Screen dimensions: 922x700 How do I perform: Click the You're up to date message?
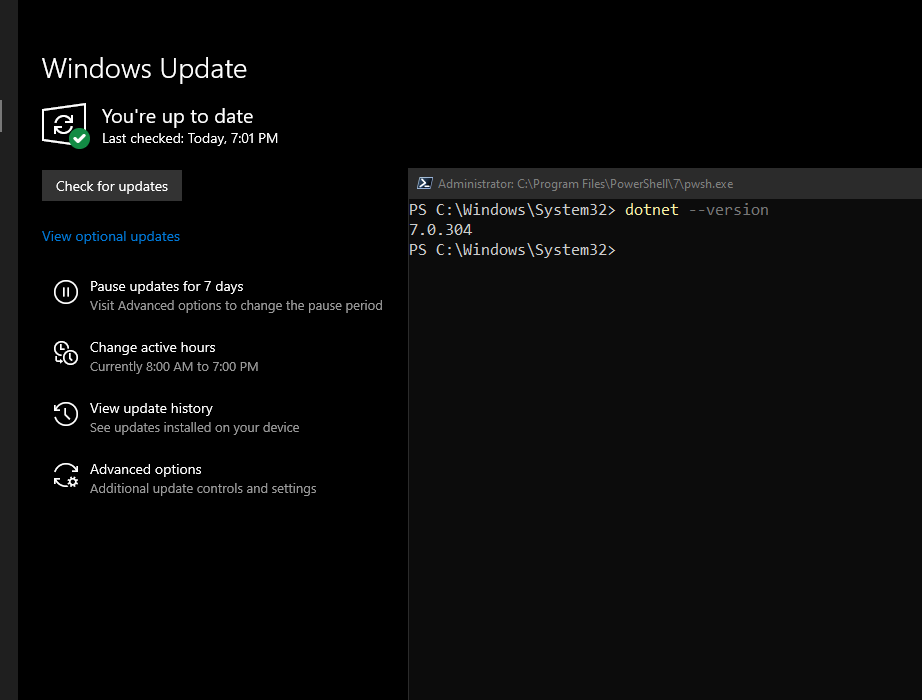178,116
